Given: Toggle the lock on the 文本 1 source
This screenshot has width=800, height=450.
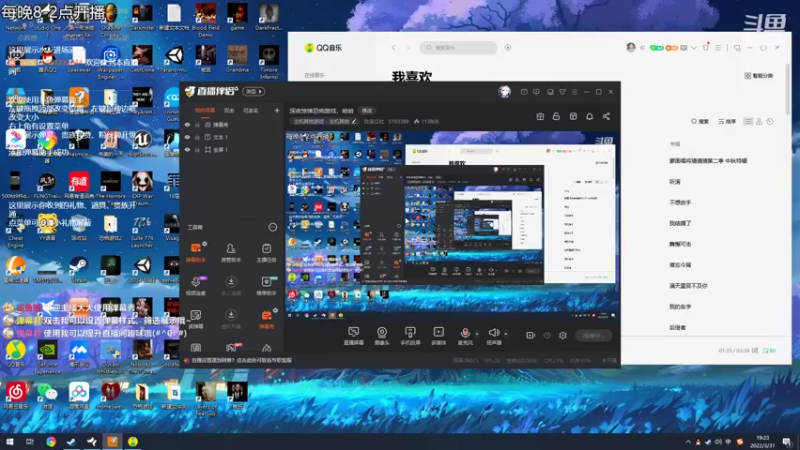Looking at the screenshot, I should [197, 137].
